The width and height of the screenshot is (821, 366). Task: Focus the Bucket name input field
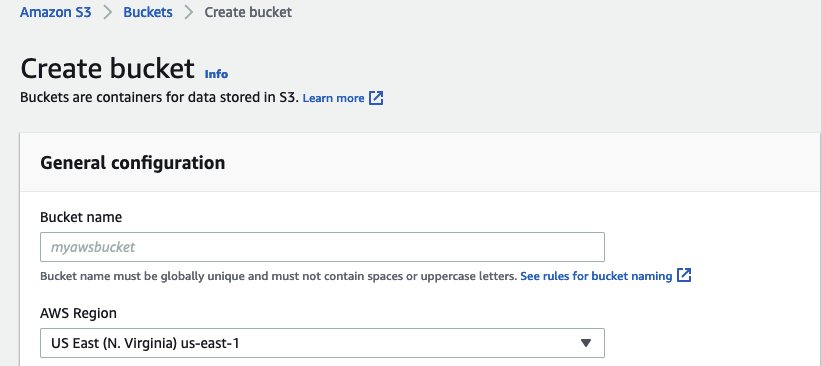322,247
